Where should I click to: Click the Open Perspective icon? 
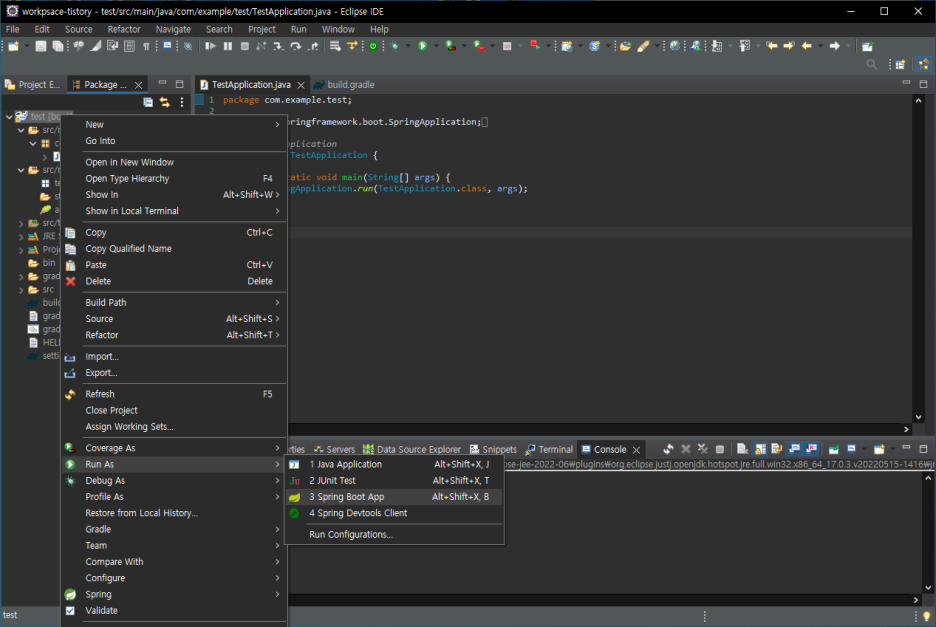(x=900, y=64)
